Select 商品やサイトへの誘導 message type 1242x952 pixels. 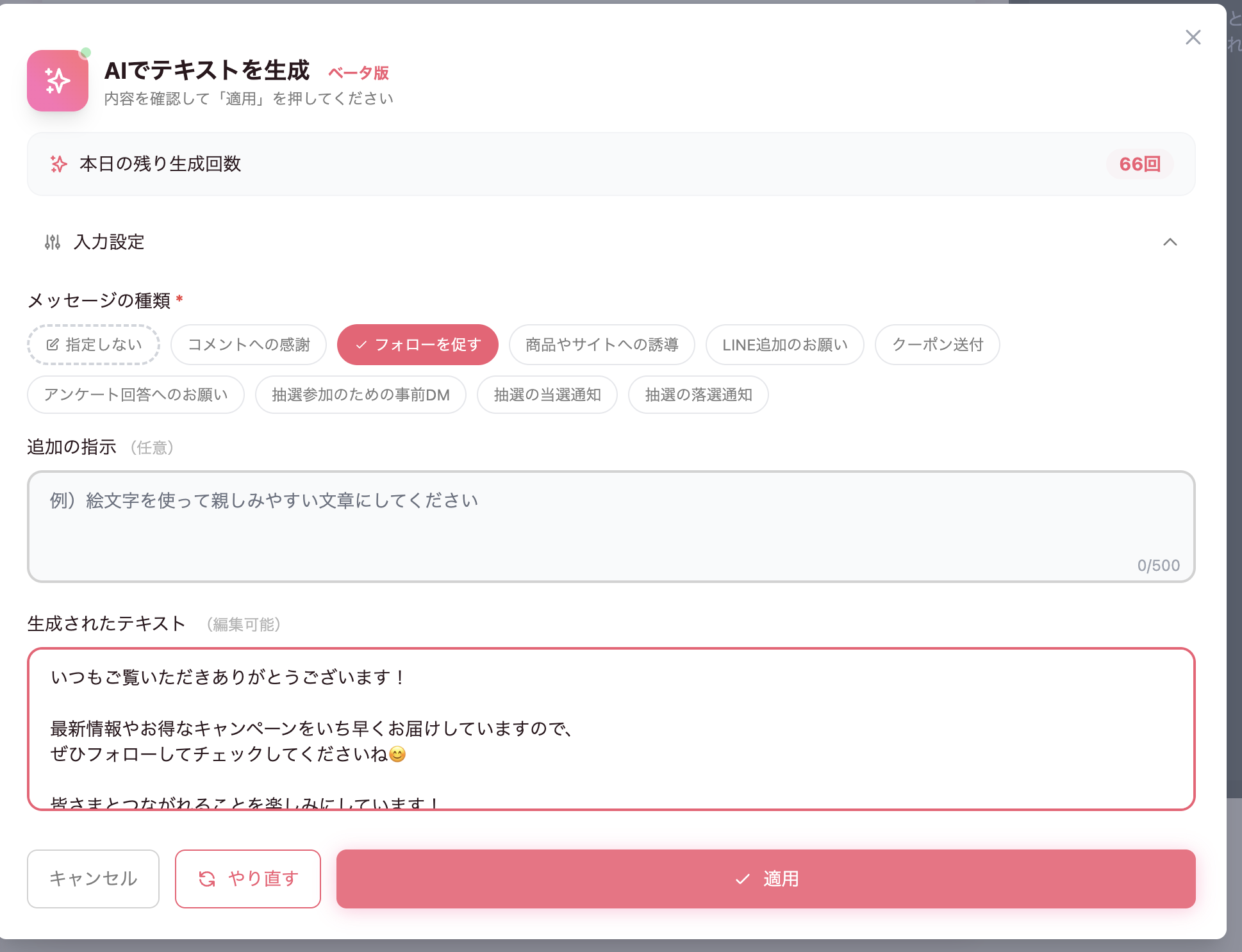[602, 345]
